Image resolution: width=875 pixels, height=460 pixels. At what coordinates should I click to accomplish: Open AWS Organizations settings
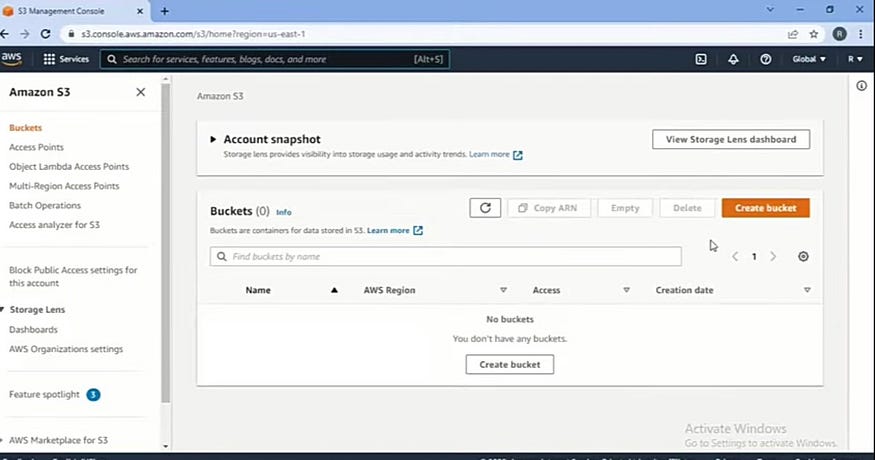tap(66, 349)
